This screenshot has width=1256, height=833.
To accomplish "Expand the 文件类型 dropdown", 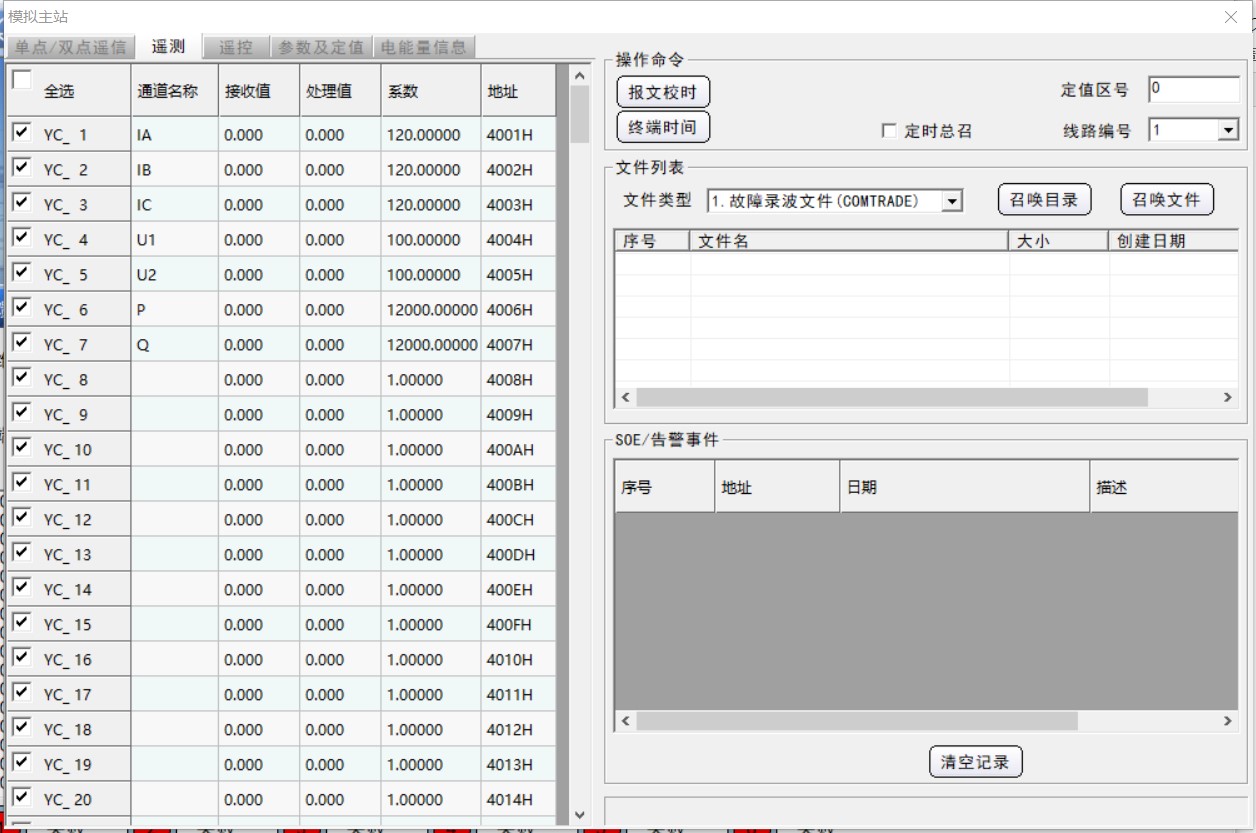I will click(x=952, y=201).
